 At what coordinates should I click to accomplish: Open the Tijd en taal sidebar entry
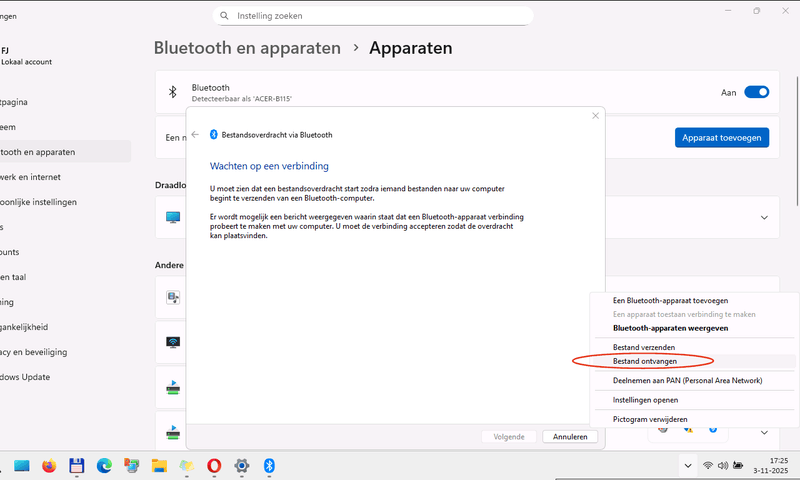click(x=13, y=277)
